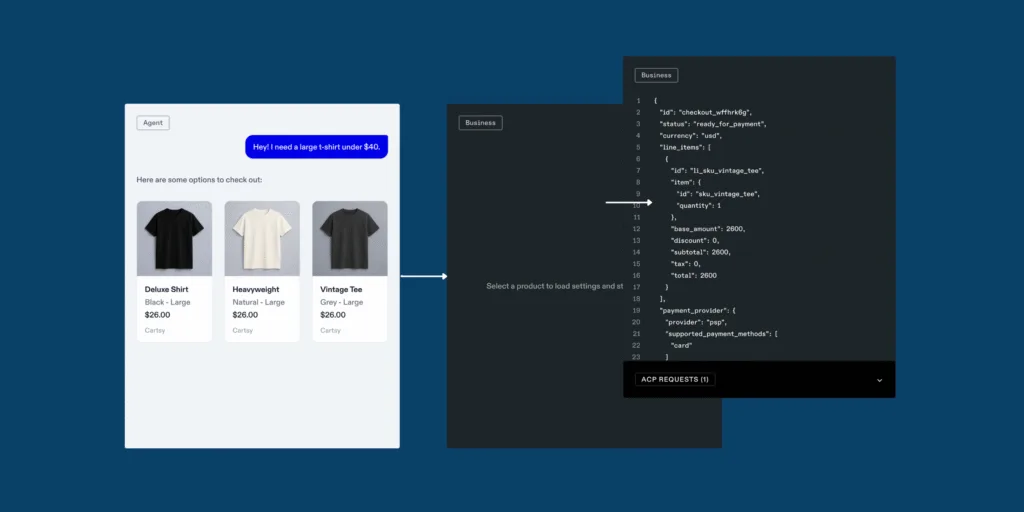Select the cream Heavyweight t-shirt image
Screen dimensions: 1024x512
(262, 238)
